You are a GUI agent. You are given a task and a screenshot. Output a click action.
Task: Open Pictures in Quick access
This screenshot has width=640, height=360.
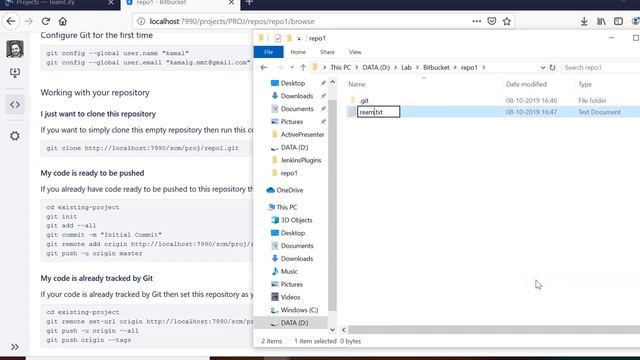pyautogui.click(x=291, y=122)
